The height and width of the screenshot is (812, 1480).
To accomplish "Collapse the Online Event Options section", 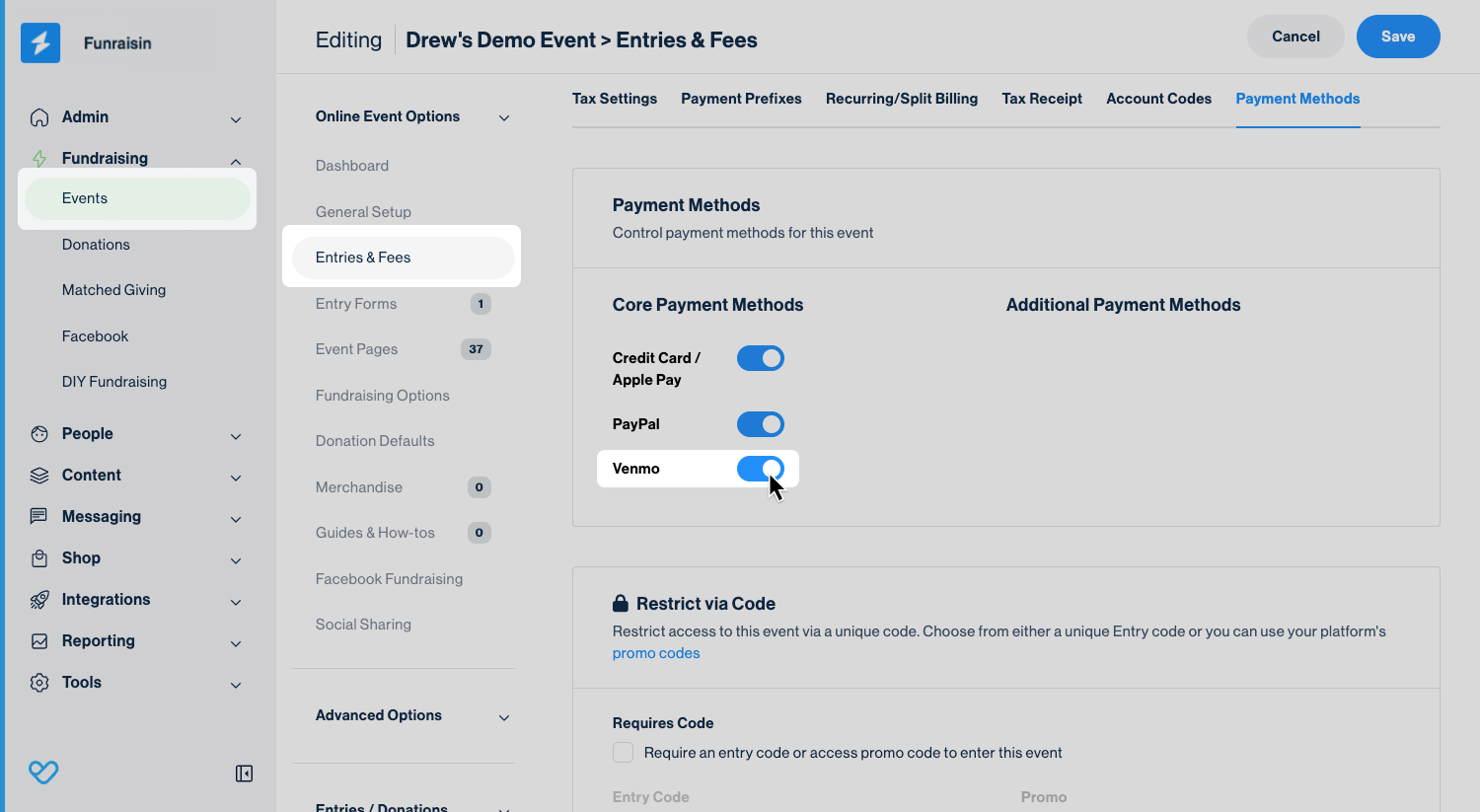I will pyautogui.click(x=504, y=118).
